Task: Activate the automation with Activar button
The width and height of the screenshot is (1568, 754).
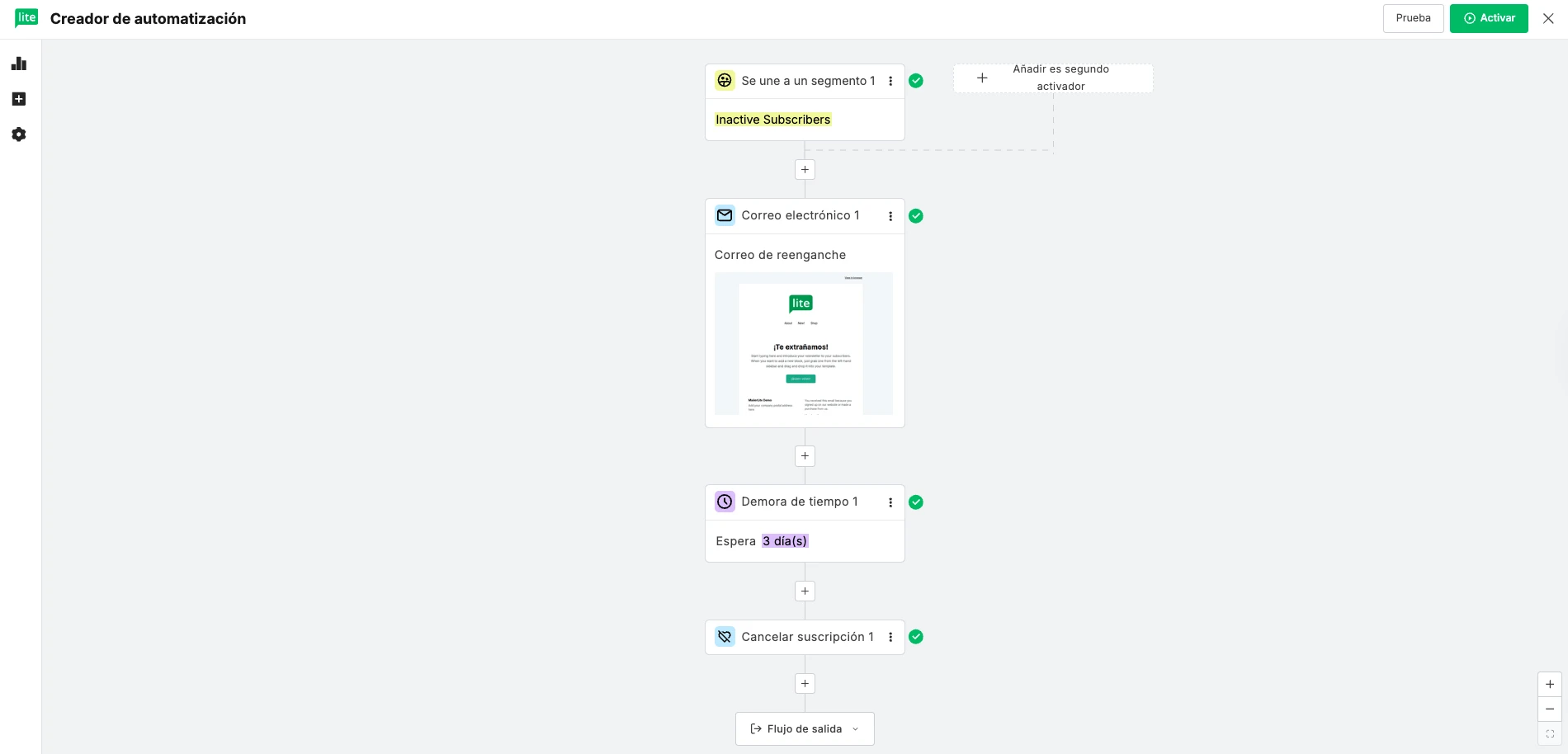Action: click(1489, 18)
